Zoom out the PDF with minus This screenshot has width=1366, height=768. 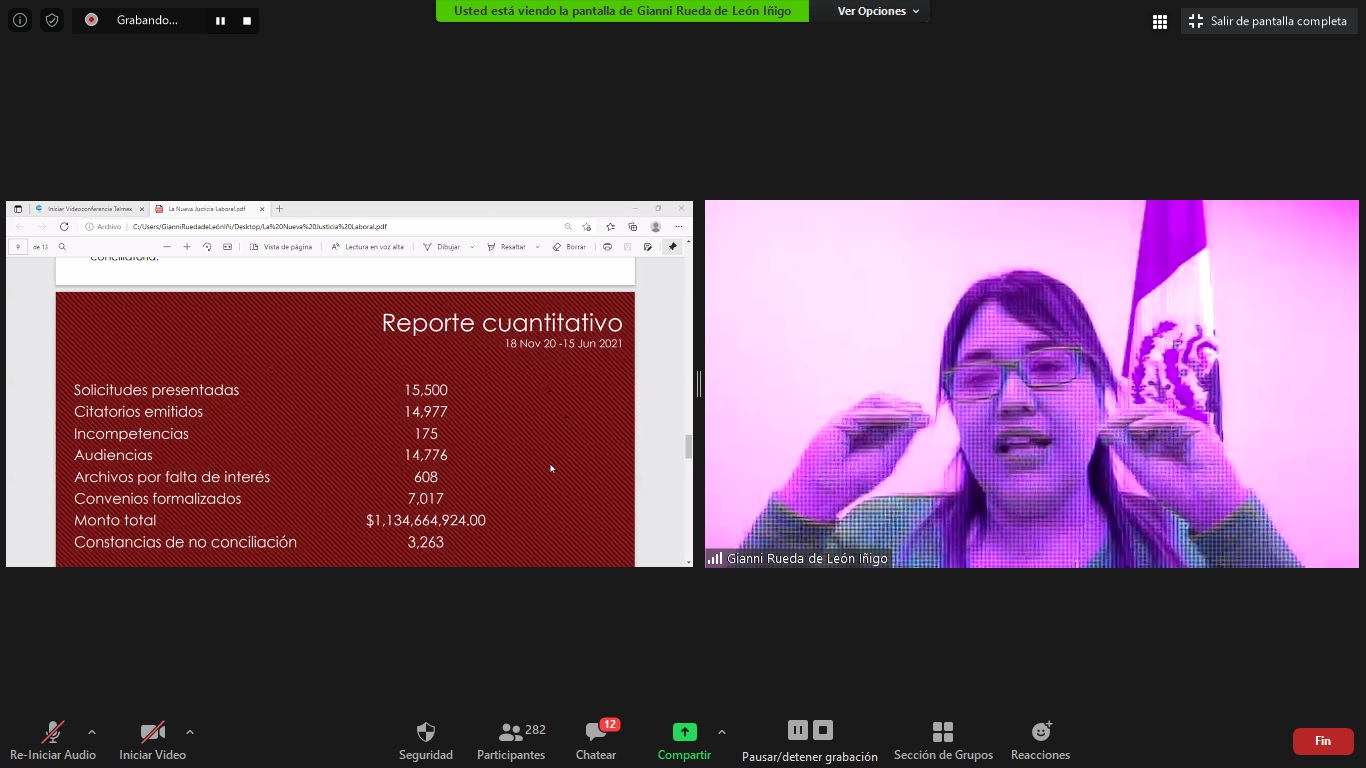tap(166, 247)
